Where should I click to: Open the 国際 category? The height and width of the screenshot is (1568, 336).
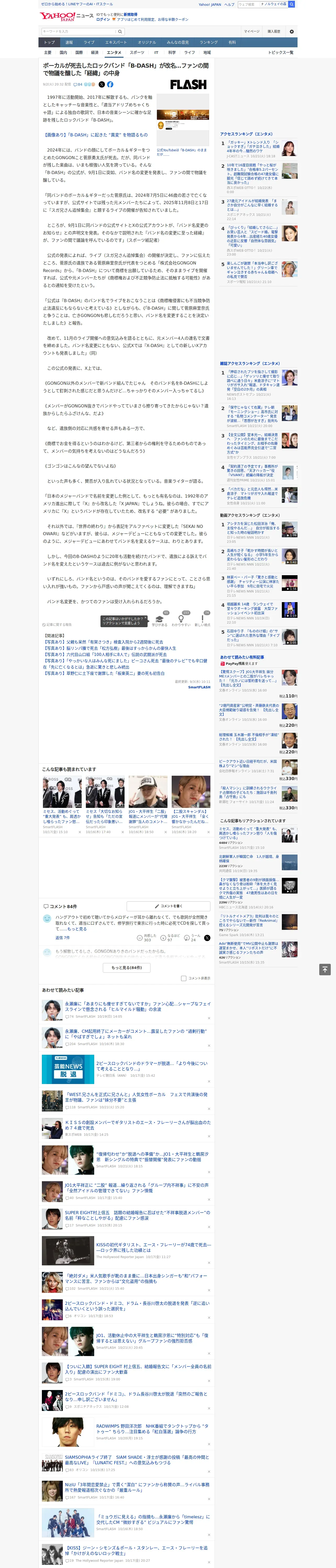[x=79, y=52]
